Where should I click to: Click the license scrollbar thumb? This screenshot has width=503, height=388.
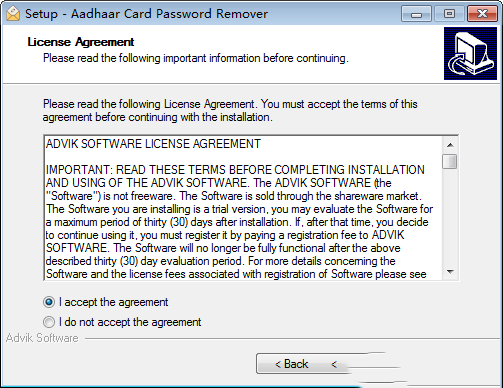pos(450,161)
